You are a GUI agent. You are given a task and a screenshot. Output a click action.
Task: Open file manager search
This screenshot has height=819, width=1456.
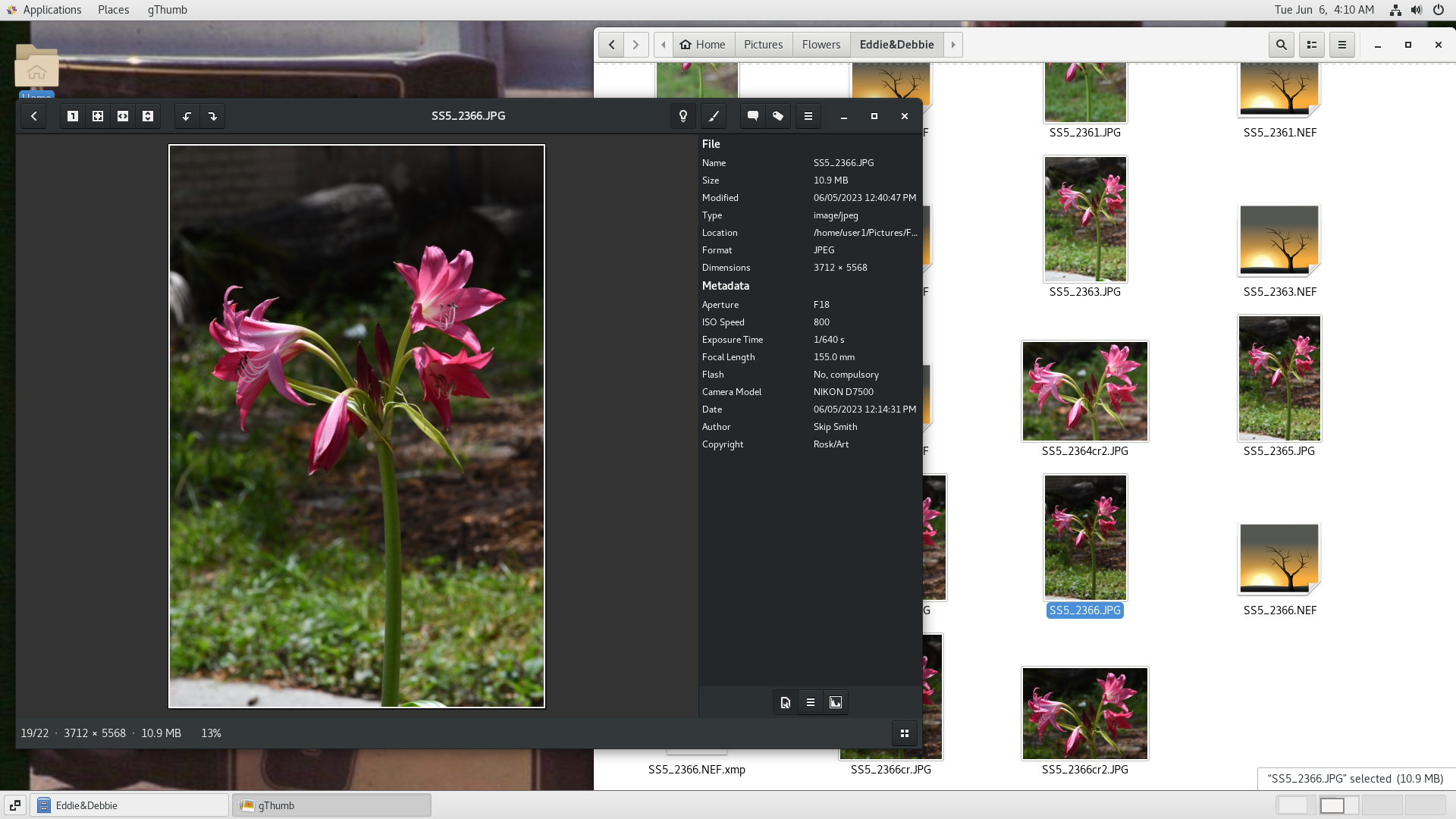point(1282,45)
